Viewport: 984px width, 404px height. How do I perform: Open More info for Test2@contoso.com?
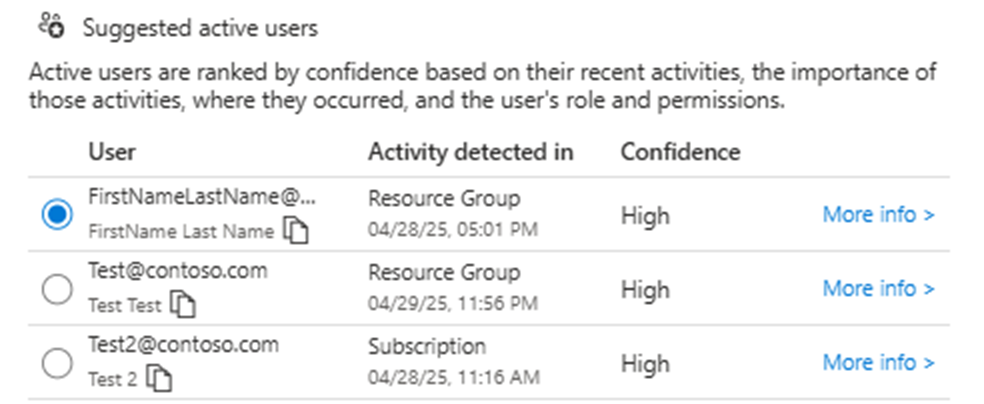click(879, 363)
